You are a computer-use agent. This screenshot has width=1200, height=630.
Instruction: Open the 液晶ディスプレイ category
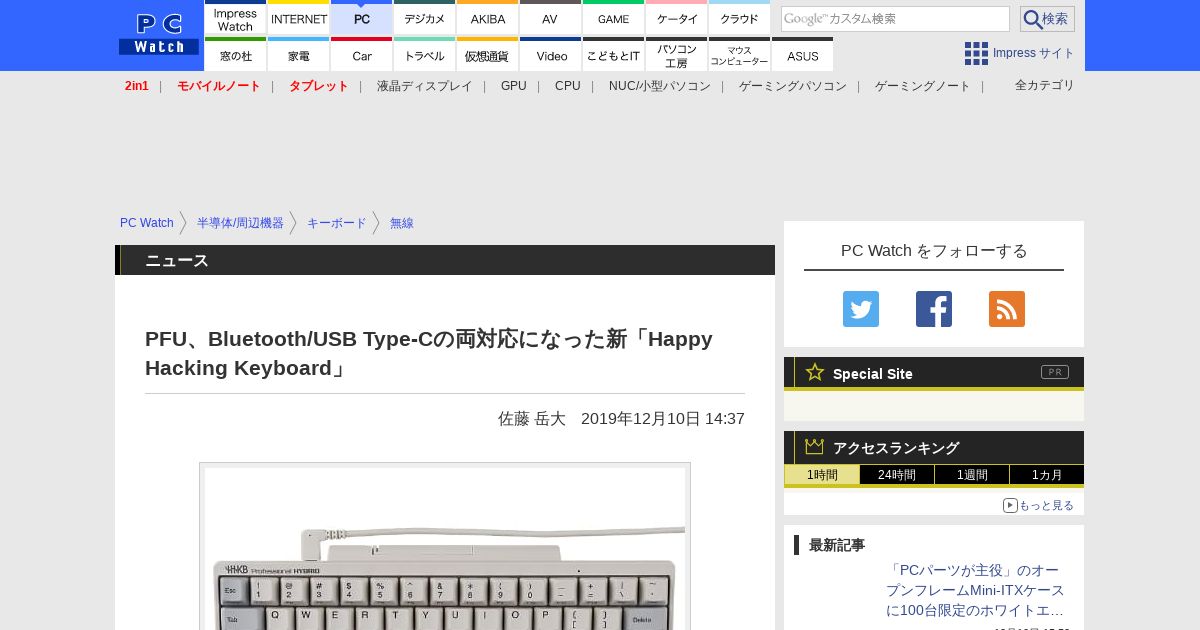(424, 86)
